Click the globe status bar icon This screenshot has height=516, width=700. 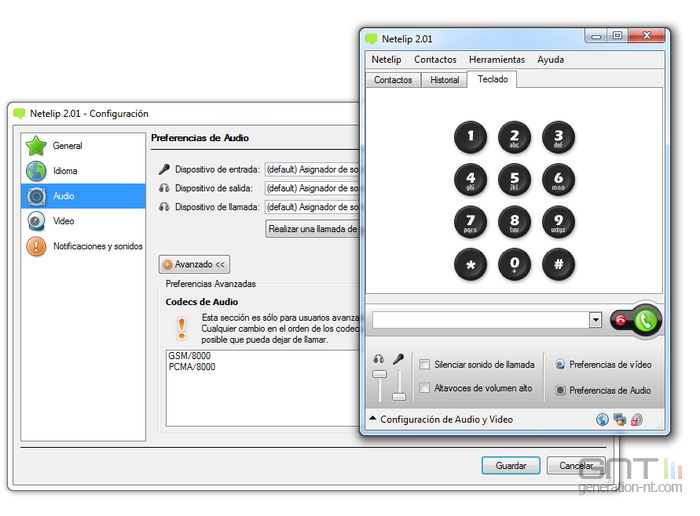pos(602,420)
